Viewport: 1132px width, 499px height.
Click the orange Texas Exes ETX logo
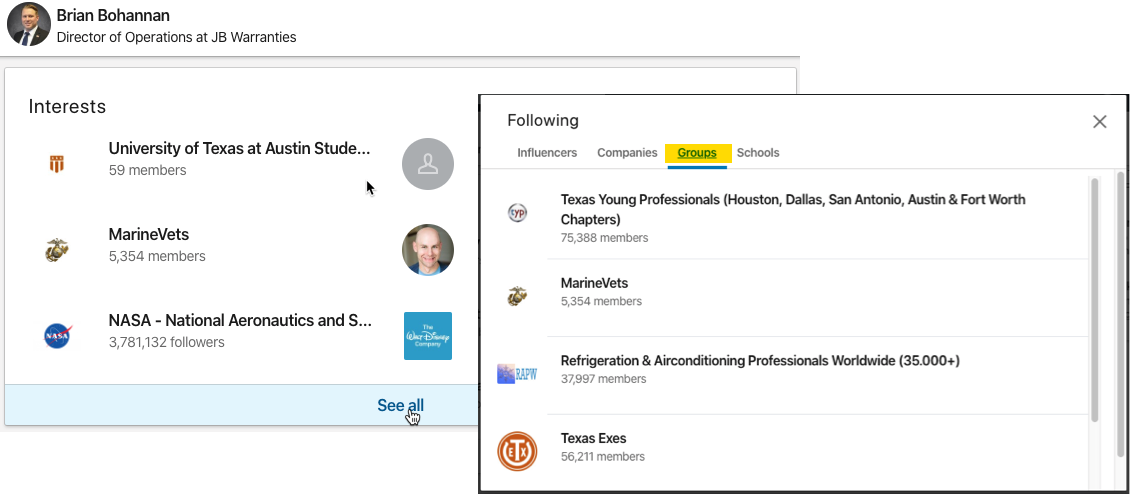pos(517,451)
